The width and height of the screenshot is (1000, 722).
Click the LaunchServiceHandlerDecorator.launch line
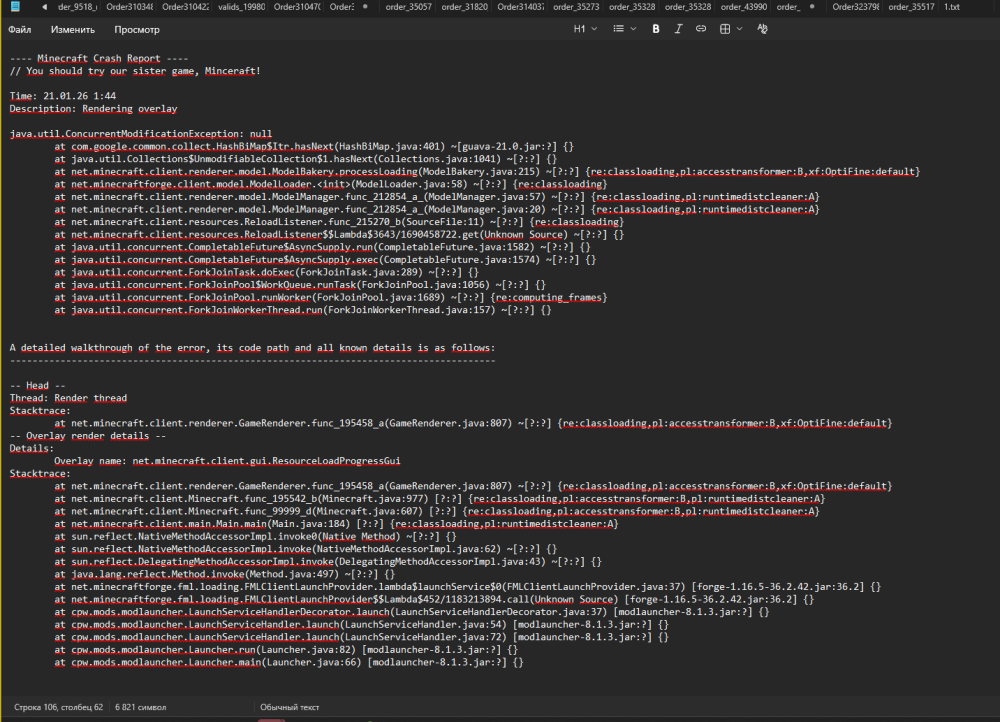pyautogui.click(x=411, y=612)
